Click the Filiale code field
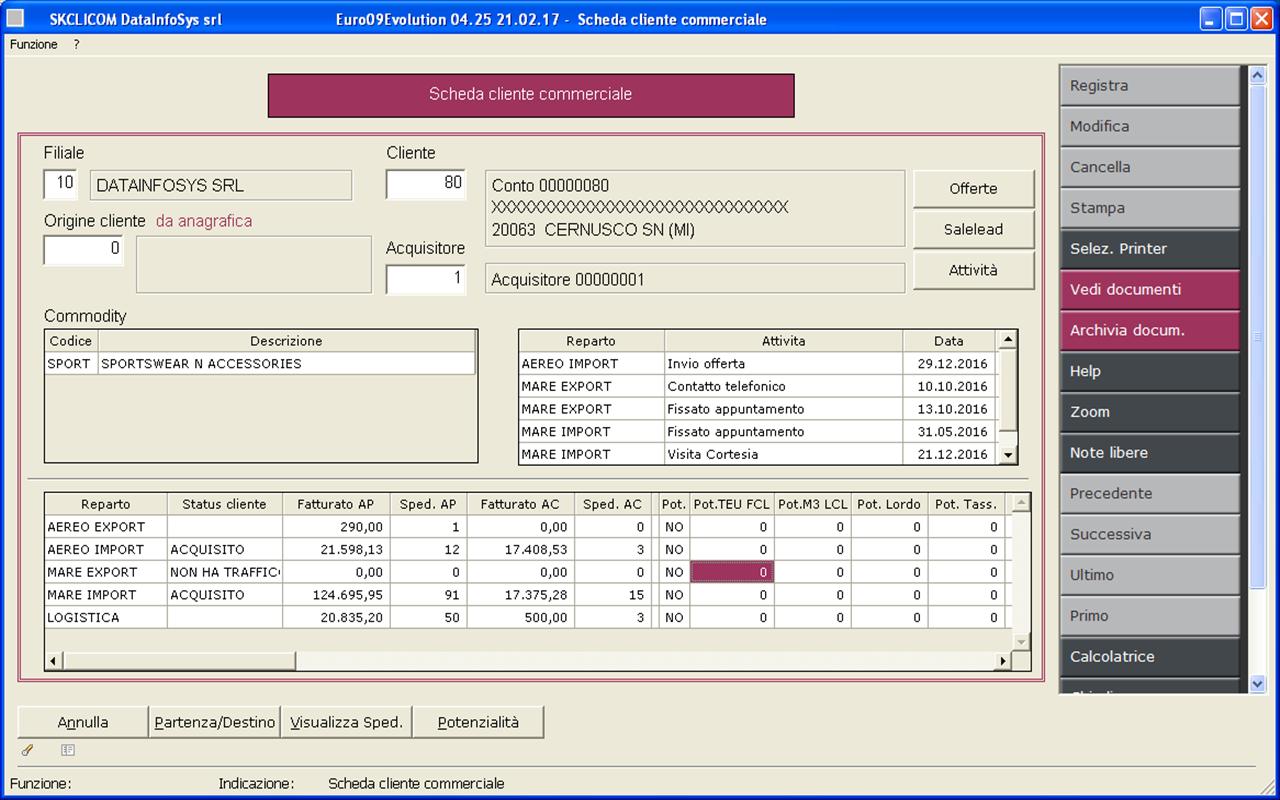 click(x=61, y=184)
